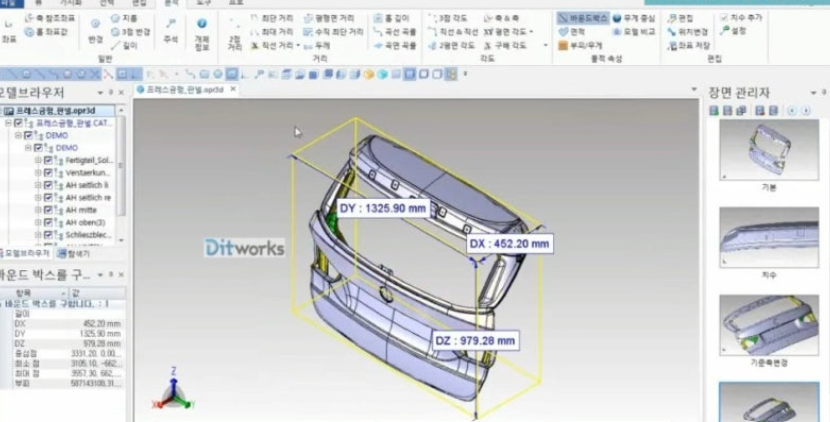This screenshot has height=422, width=830.
Task: Select the 치수 scene thumbnail
Action: click(x=769, y=237)
